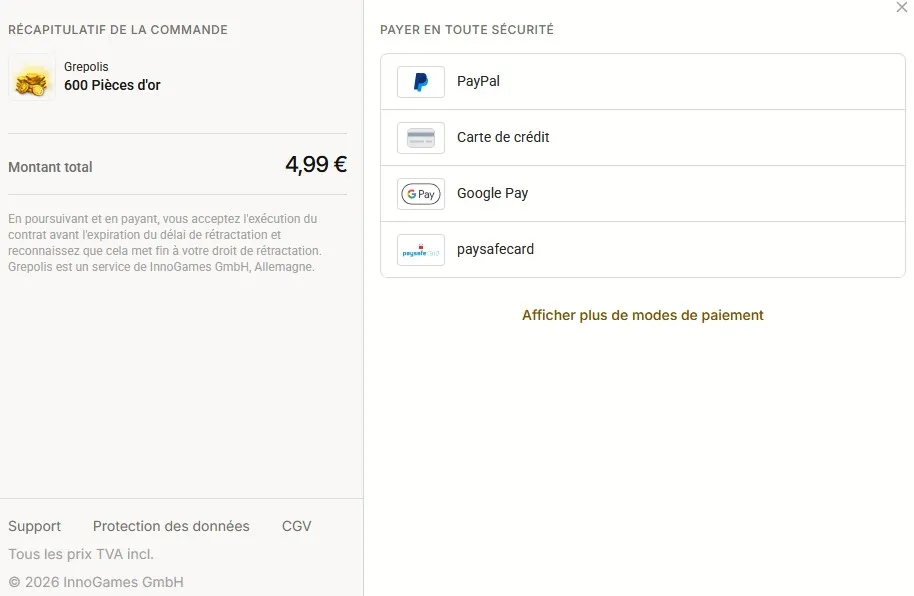This screenshot has height=596, width=914.
Task: Open the Protection des données link
Action: (x=171, y=526)
